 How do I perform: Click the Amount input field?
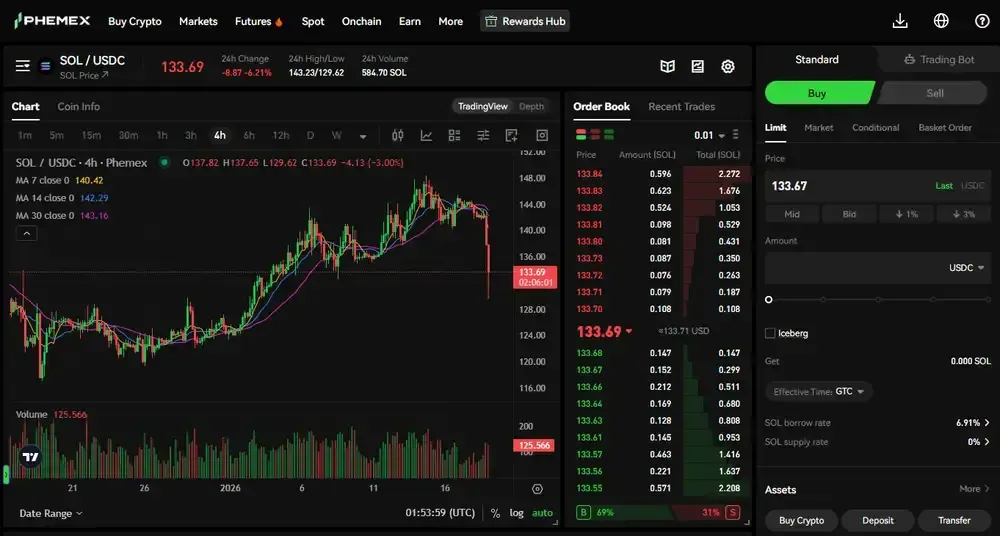pyautogui.click(x=878, y=268)
